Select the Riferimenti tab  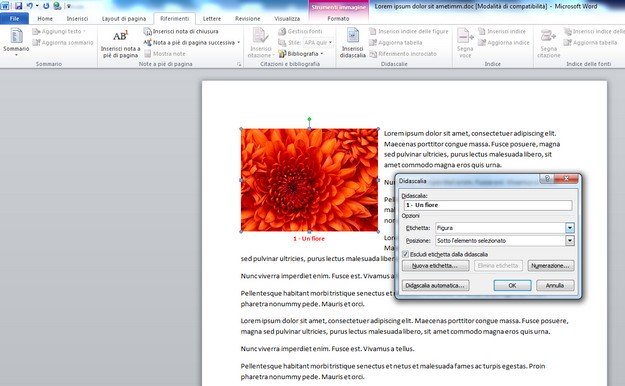[x=175, y=18]
